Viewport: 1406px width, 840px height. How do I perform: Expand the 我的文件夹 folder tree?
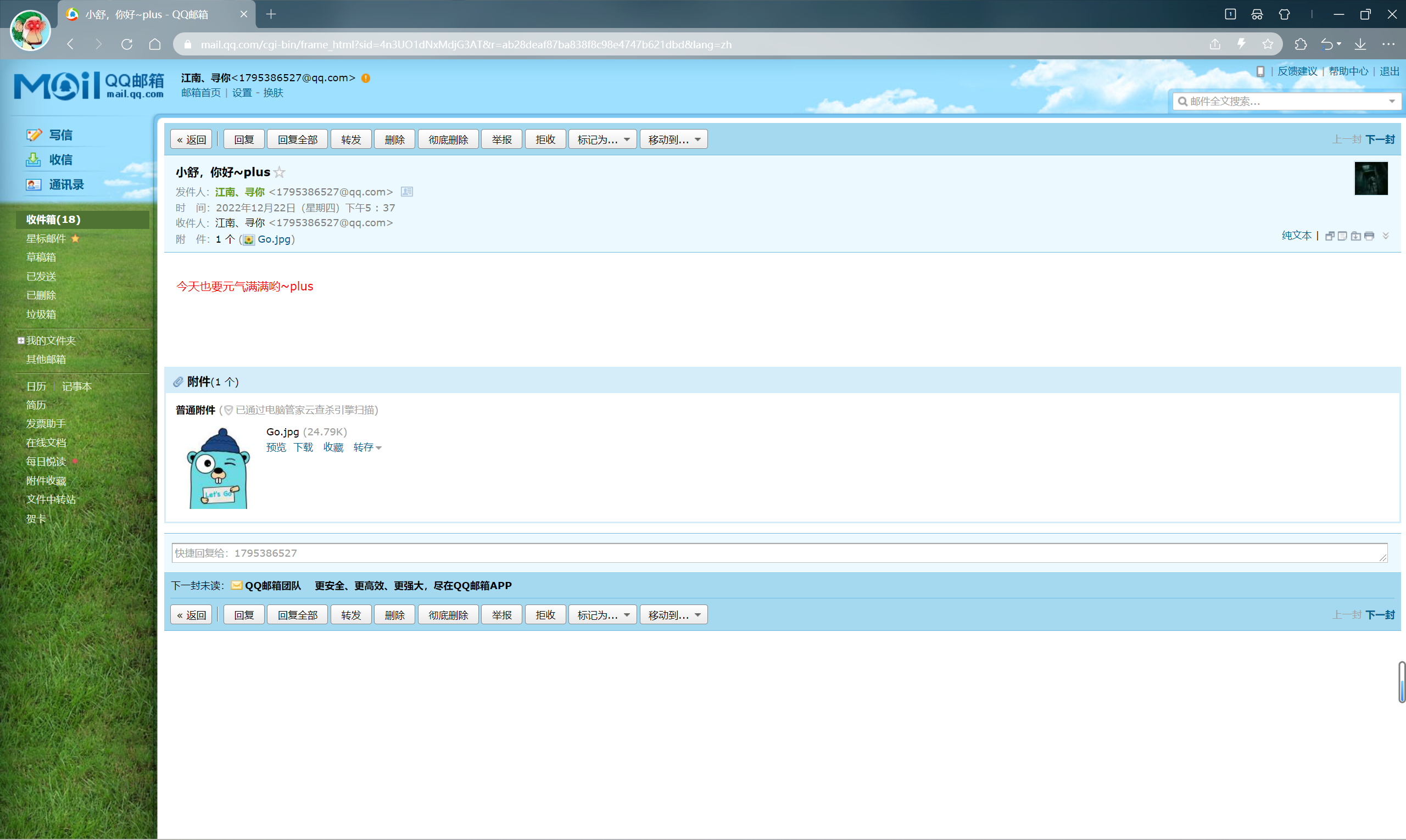[x=21, y=340]
